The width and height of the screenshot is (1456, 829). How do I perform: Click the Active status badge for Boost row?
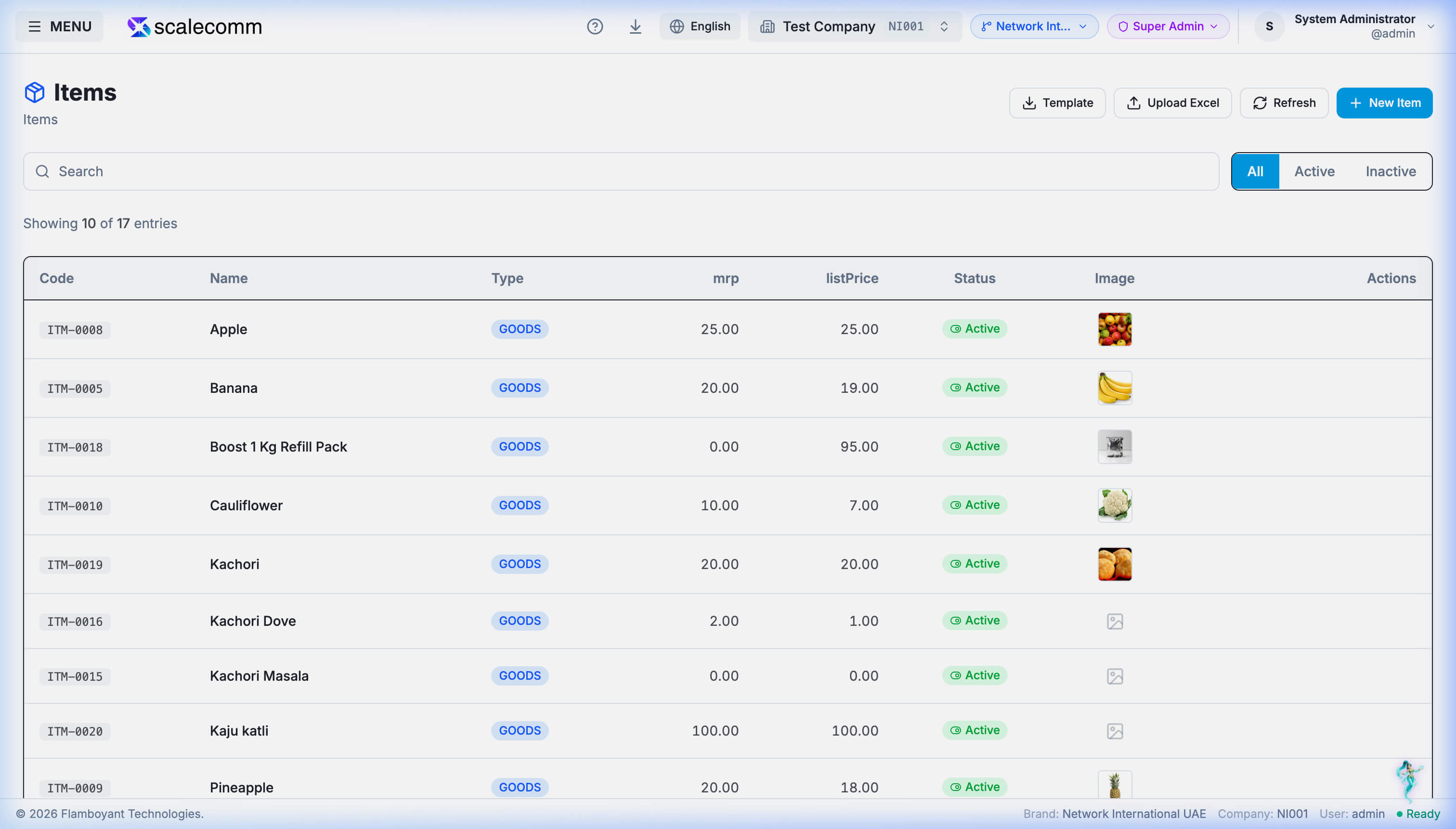click(x=974, y=446)
